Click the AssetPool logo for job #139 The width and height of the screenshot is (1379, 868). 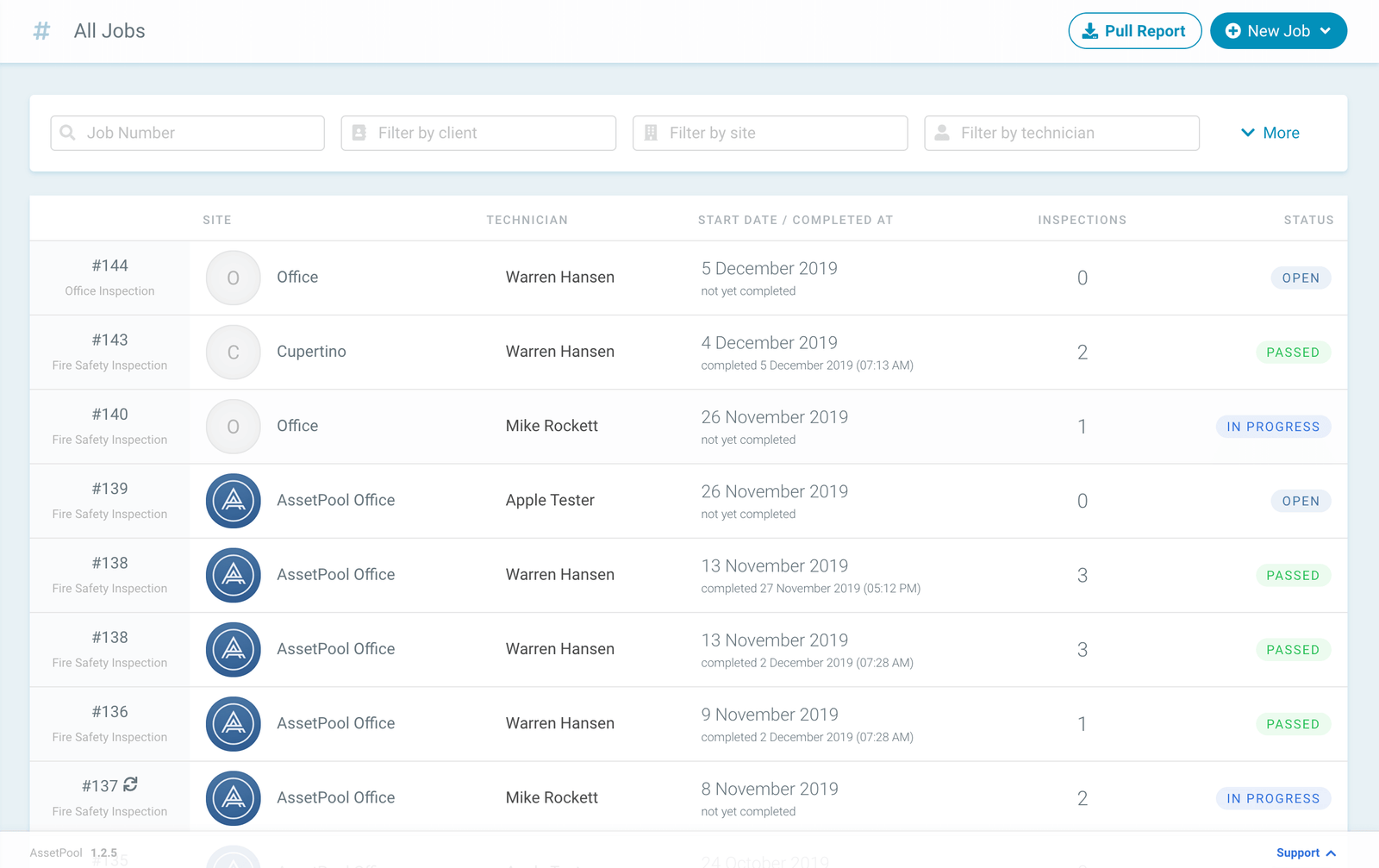point(233,501)
